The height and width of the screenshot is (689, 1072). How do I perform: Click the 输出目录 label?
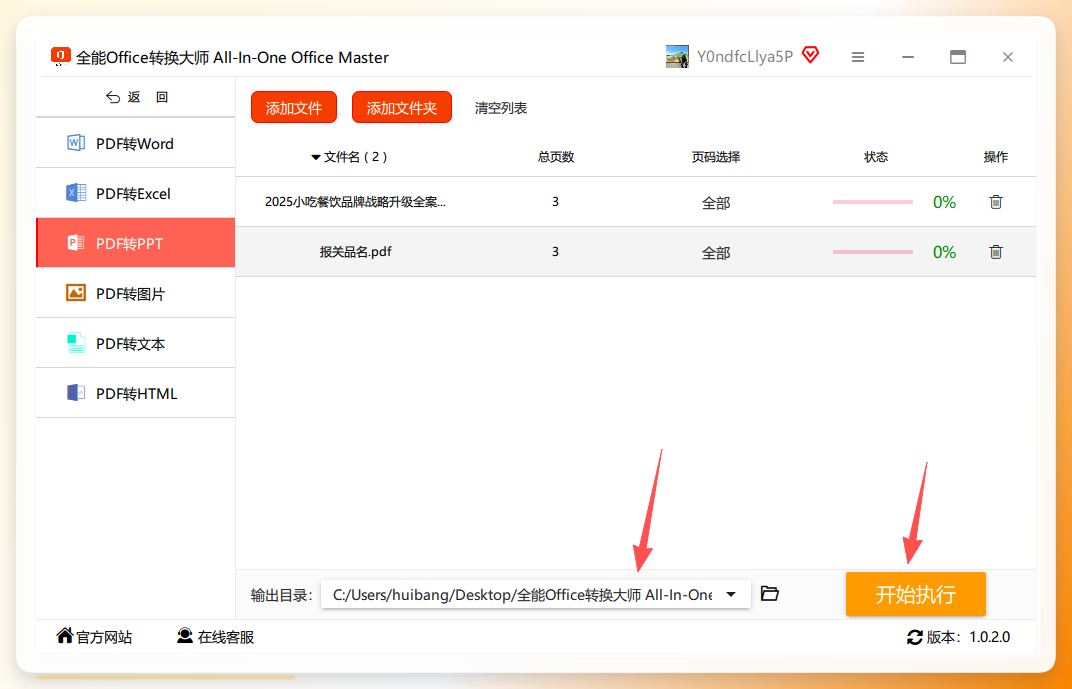coord(281,595)
